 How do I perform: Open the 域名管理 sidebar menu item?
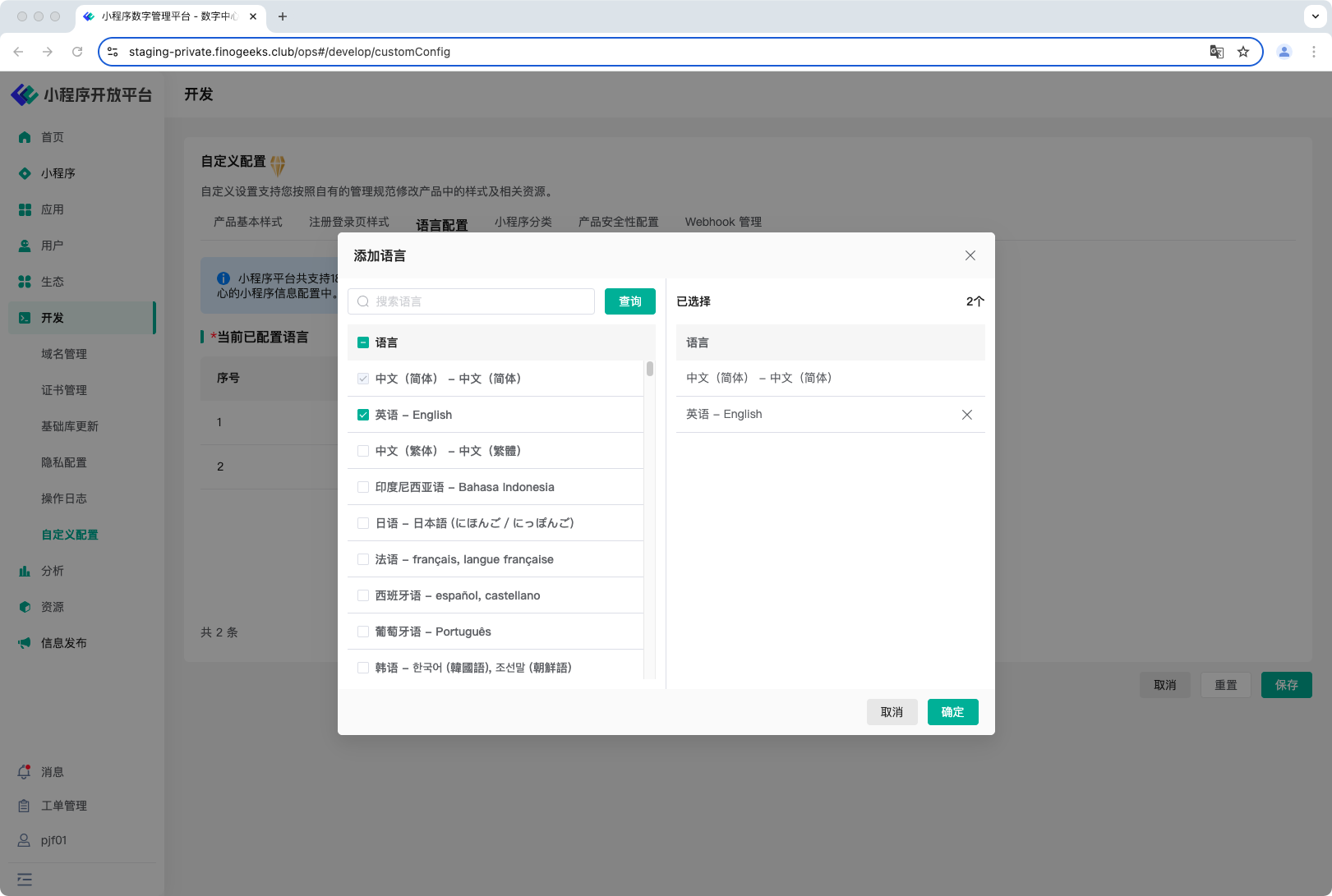click(x=64, y=354)
